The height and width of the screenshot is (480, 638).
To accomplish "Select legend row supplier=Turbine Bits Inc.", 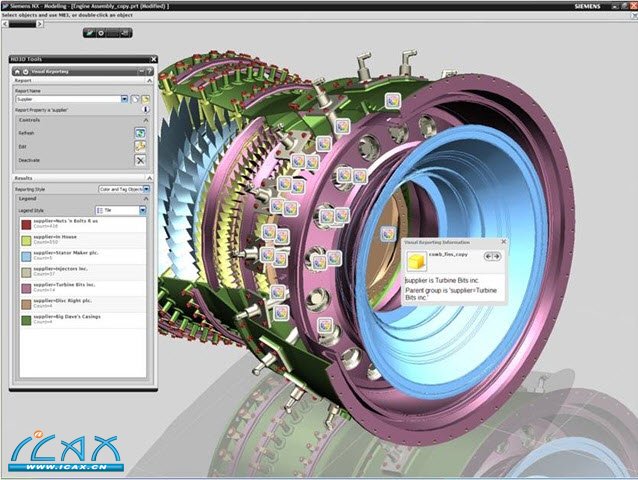I will pyautogui.click(x=83, y=288).
